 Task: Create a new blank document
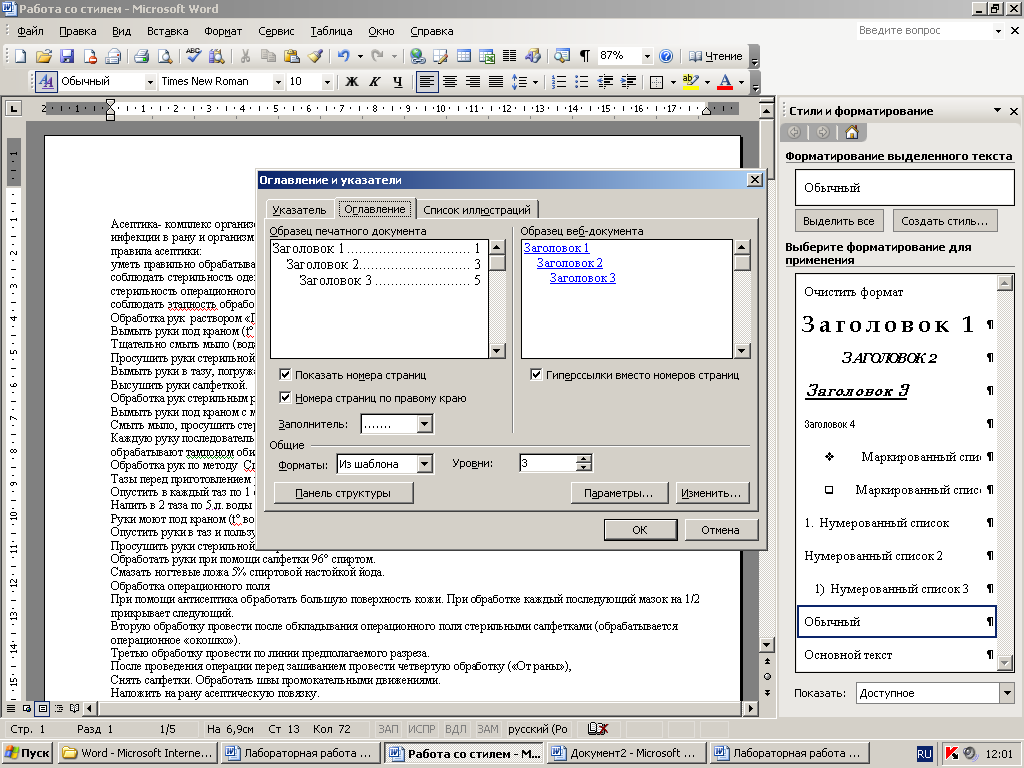[20, 56]
